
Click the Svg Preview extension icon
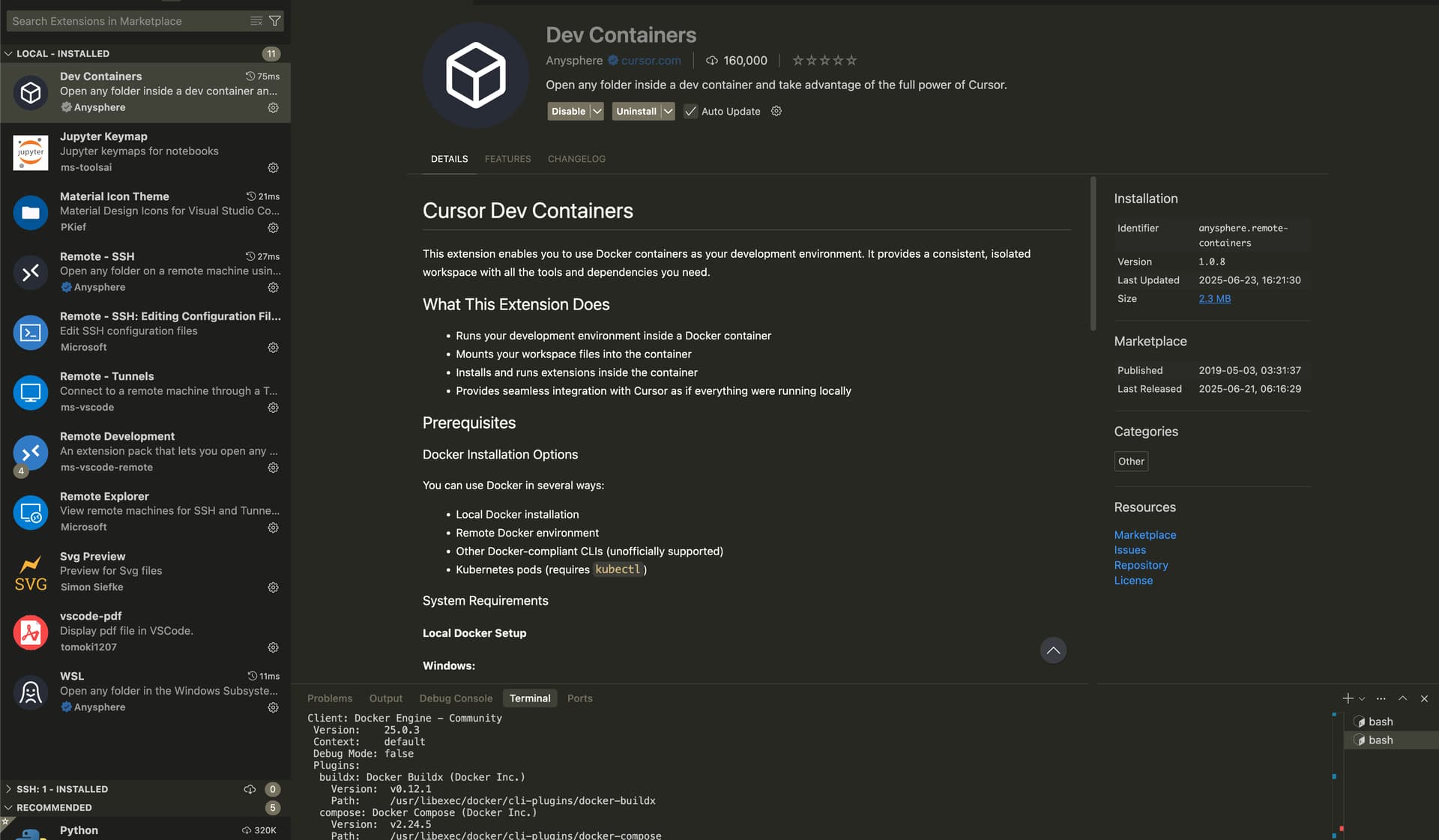(x=31, y=572)
